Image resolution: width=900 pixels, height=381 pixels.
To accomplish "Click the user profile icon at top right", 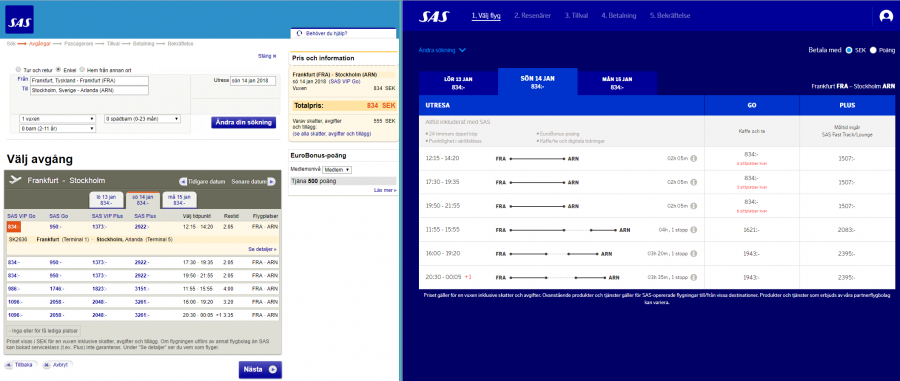I will (886, 16).
